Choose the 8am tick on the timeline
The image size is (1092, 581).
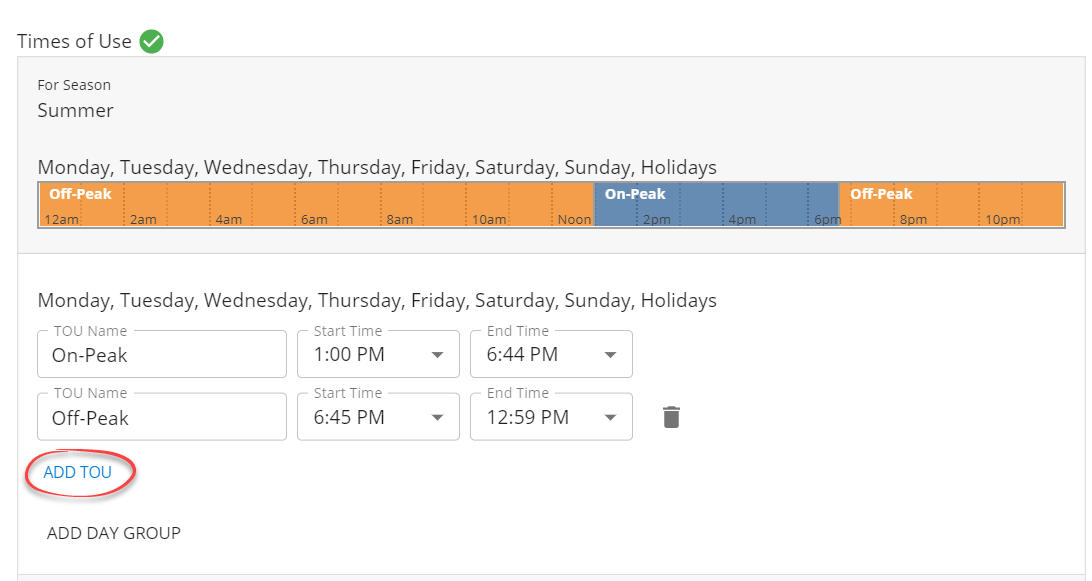[x=400, y=220]
